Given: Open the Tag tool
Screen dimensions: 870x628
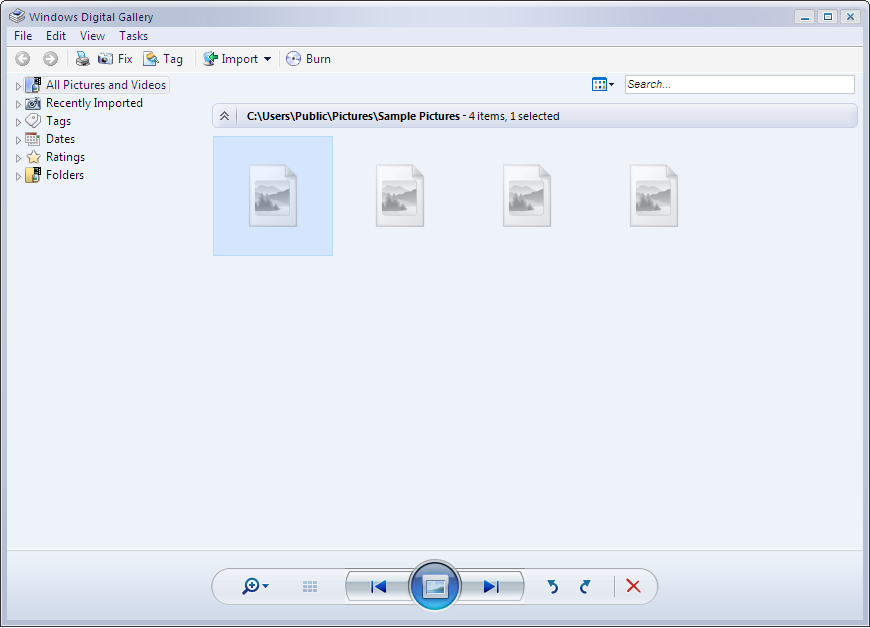Looking at the screenshot, I should pyautogui.click(x=163, y=59).
